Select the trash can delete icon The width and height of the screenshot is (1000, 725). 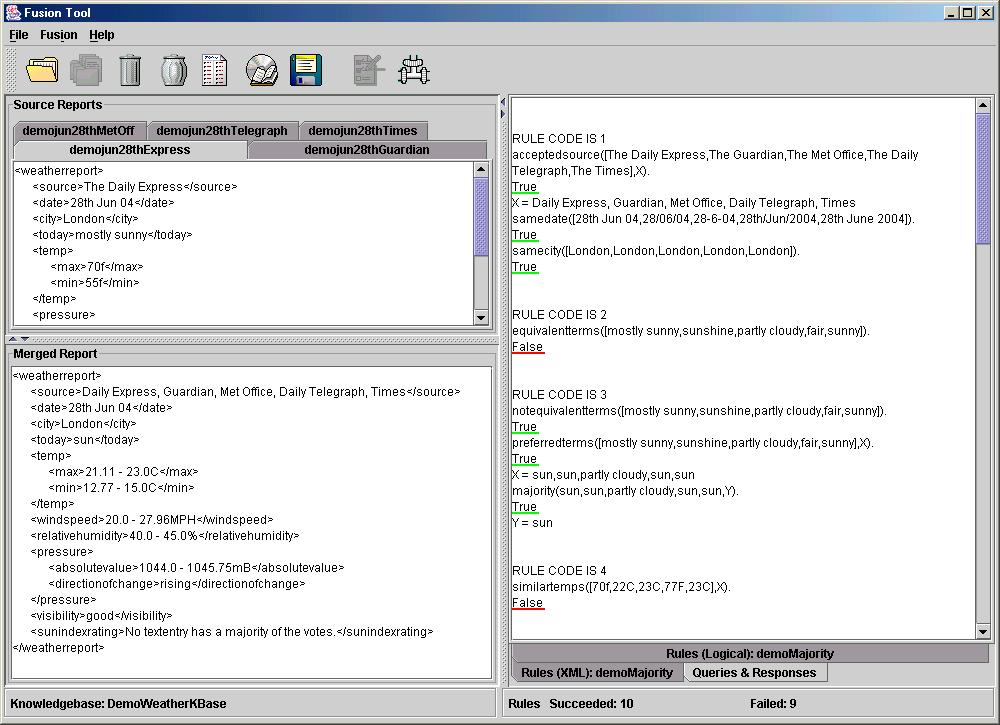pos(130,69)
